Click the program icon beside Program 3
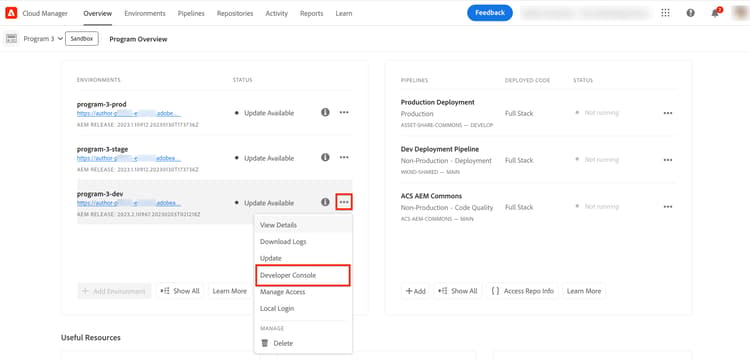 coord(11,39)
